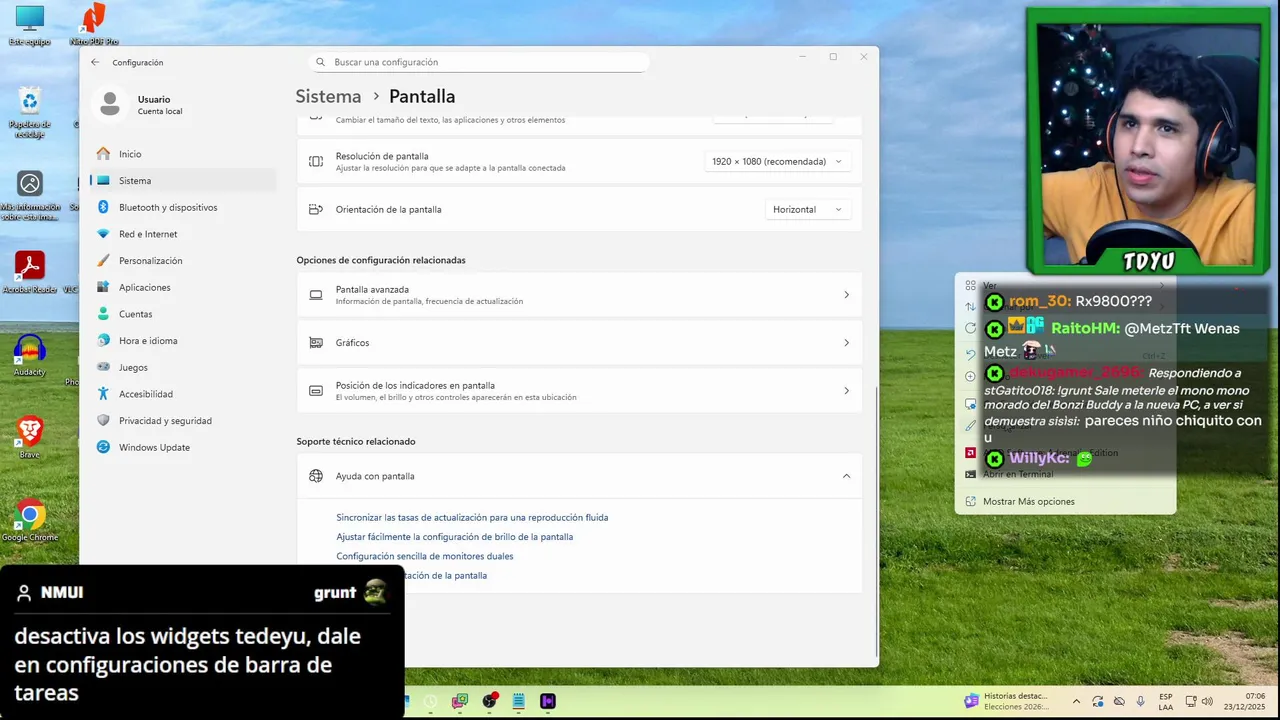This screenshot has width=1280, height=720.
Task: Click the Usuario account avatar
Action: click(x=110, y=104)
